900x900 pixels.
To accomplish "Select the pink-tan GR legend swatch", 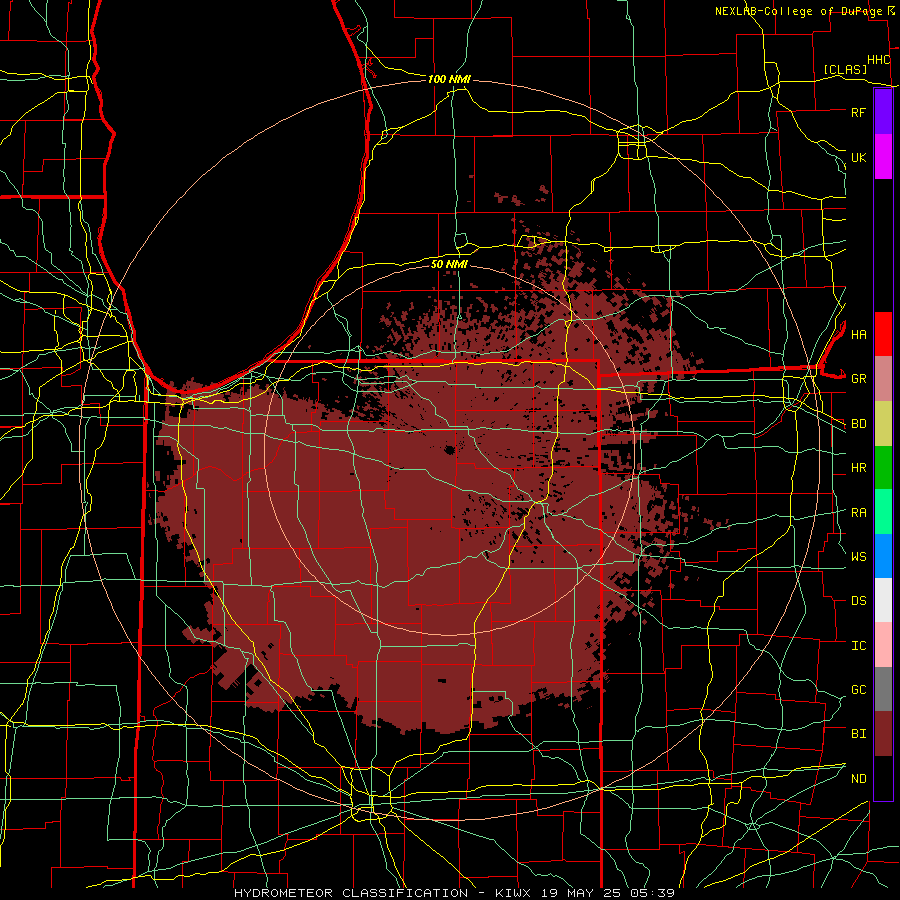I will pos(883,379).
